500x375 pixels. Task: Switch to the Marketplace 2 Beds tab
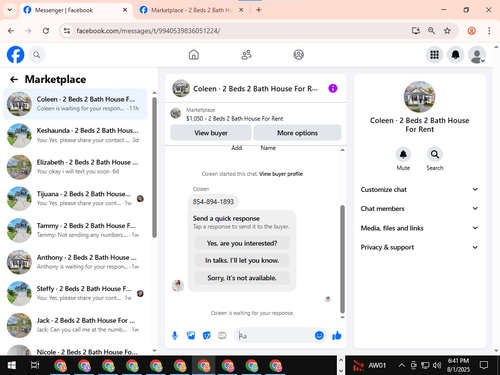[x=192, y=10]
